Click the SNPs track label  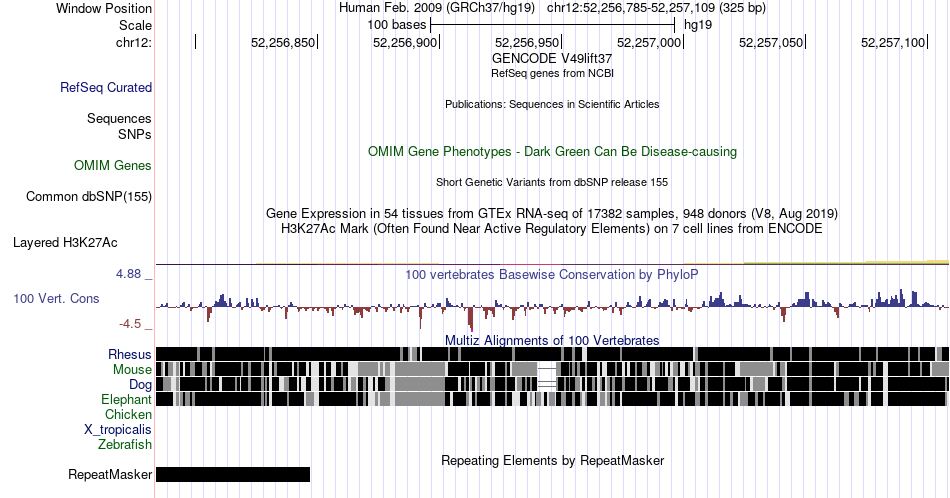[135, 134]
